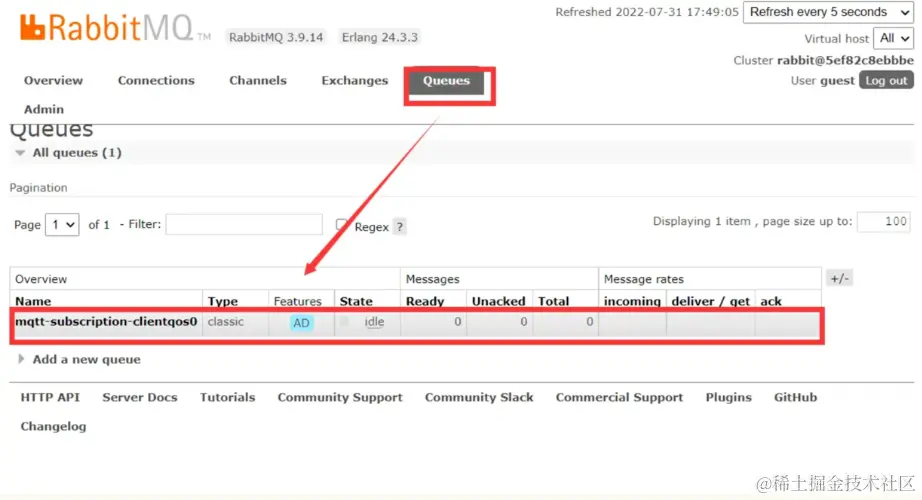Sort by the deliver / get column header

pos(711,301)
